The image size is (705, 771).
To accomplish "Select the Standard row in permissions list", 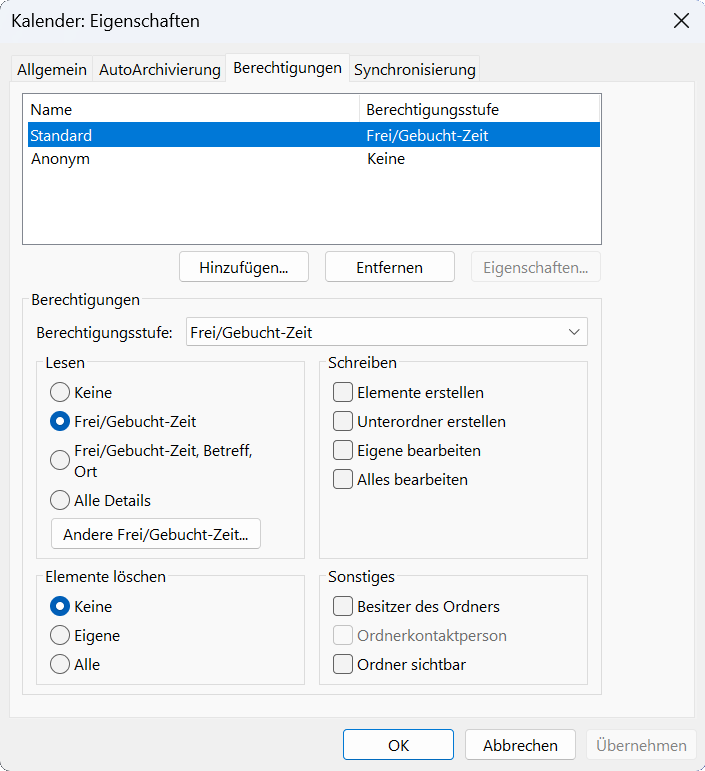I will [x=61, y=135].
